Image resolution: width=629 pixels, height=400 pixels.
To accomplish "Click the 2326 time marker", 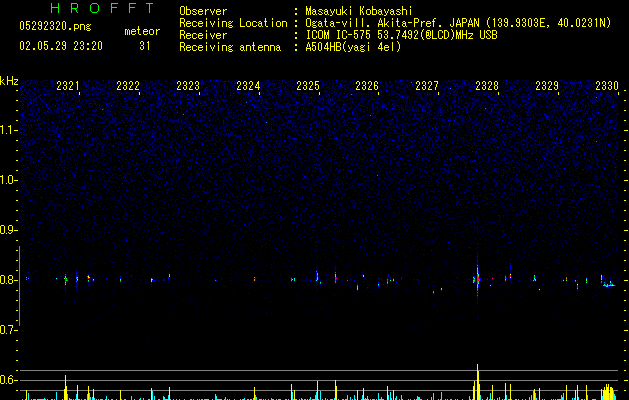I will pyautogui.click(x=367, y=85).
